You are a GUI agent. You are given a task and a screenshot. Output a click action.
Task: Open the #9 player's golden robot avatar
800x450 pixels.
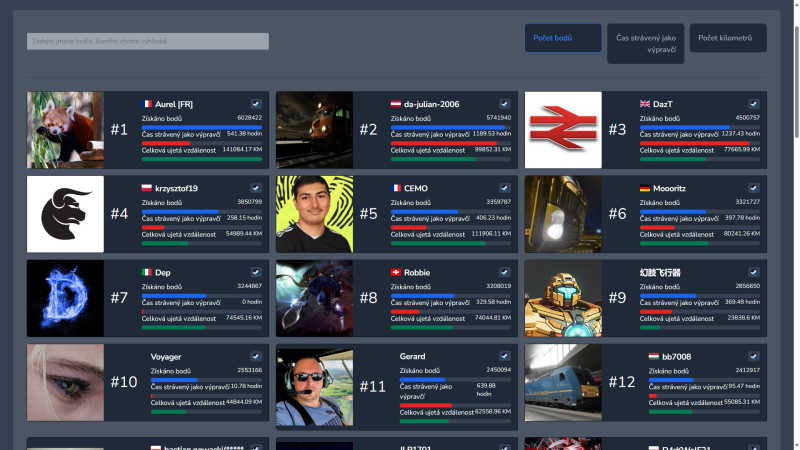tap(563, 298)
